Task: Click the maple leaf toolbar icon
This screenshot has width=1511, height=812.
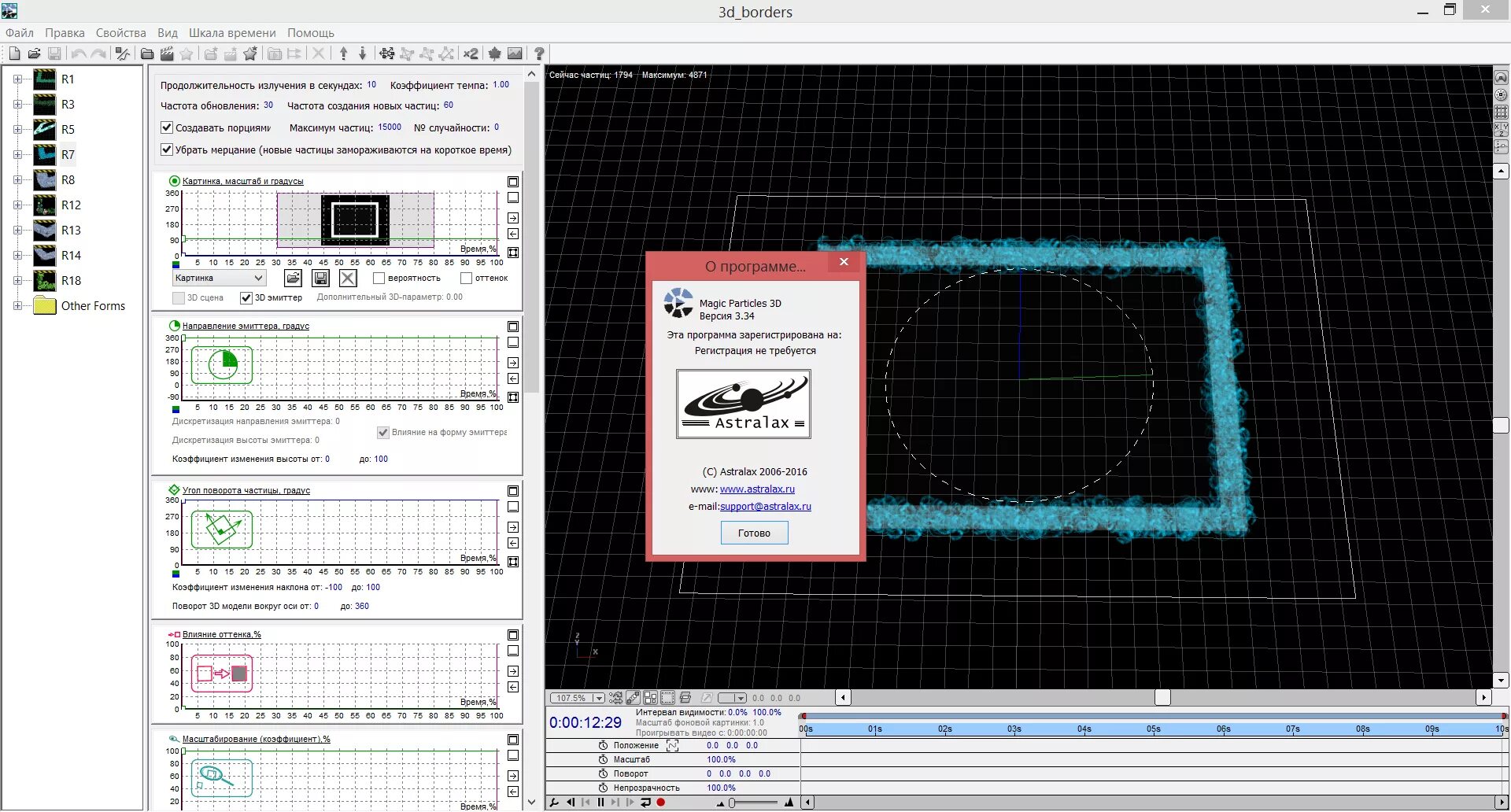Action: tap(494, 54)
